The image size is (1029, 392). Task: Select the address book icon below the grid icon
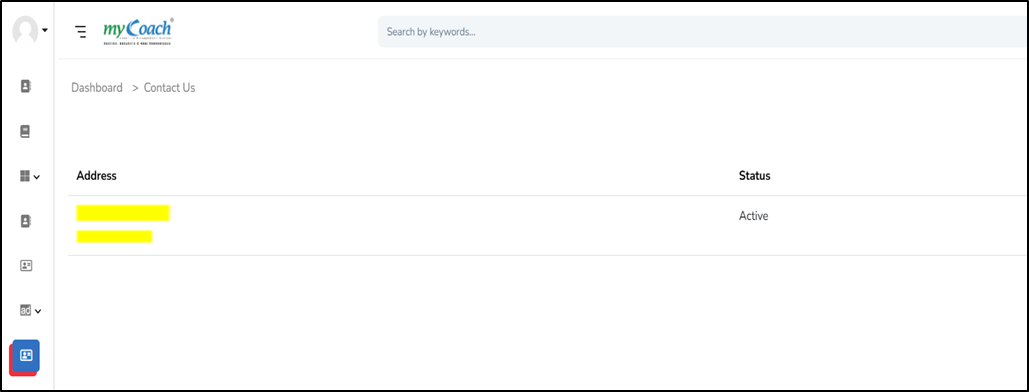(26, 221)
